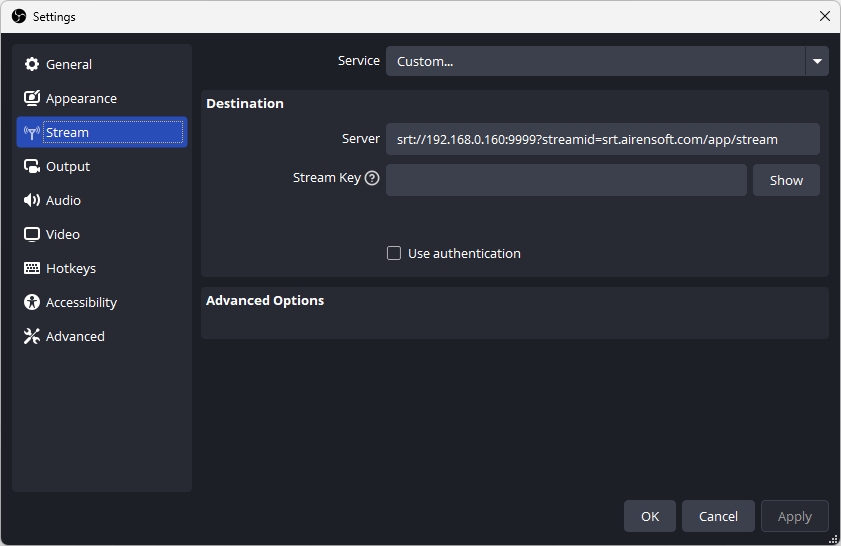The height and width of the screenshot is (546, 841).
Task: Open the Advanced settings section label
Action: [x=75, y=336]
